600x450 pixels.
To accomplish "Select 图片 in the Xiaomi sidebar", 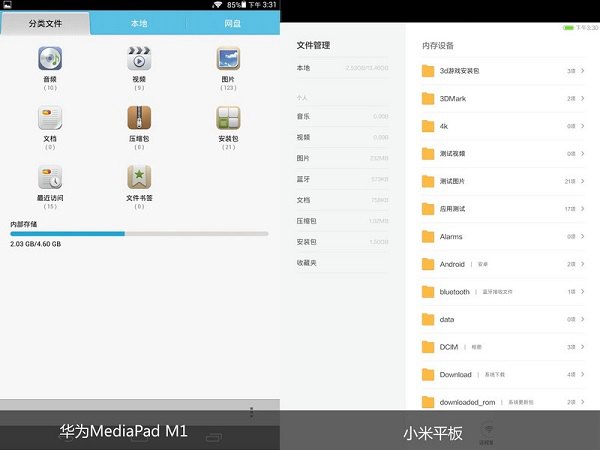I will pos(342,158).
